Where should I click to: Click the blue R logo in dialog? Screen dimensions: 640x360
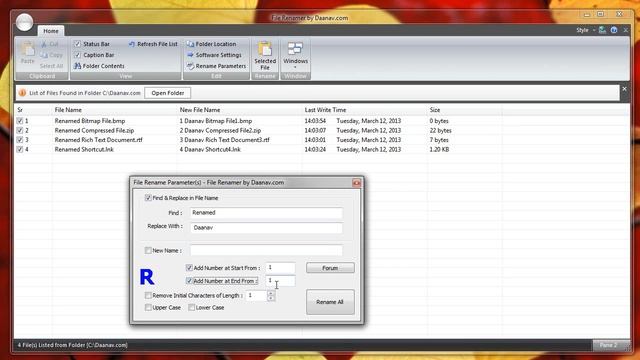tap(147, 277)
